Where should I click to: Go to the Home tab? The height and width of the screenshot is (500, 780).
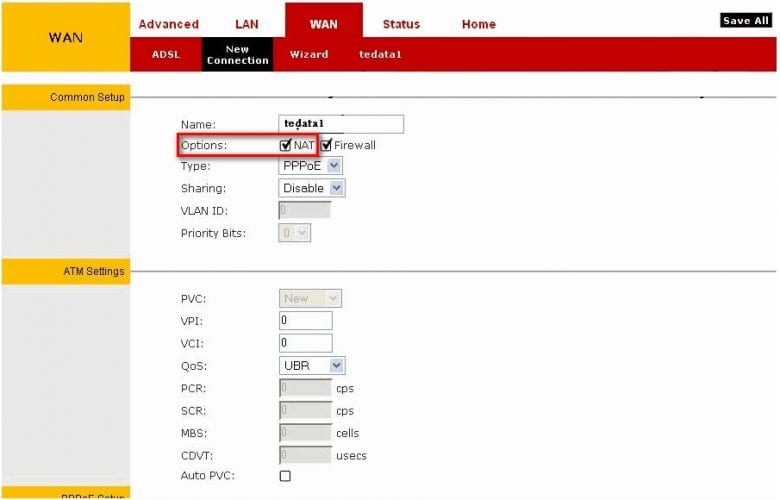click(x=478, y=24)
